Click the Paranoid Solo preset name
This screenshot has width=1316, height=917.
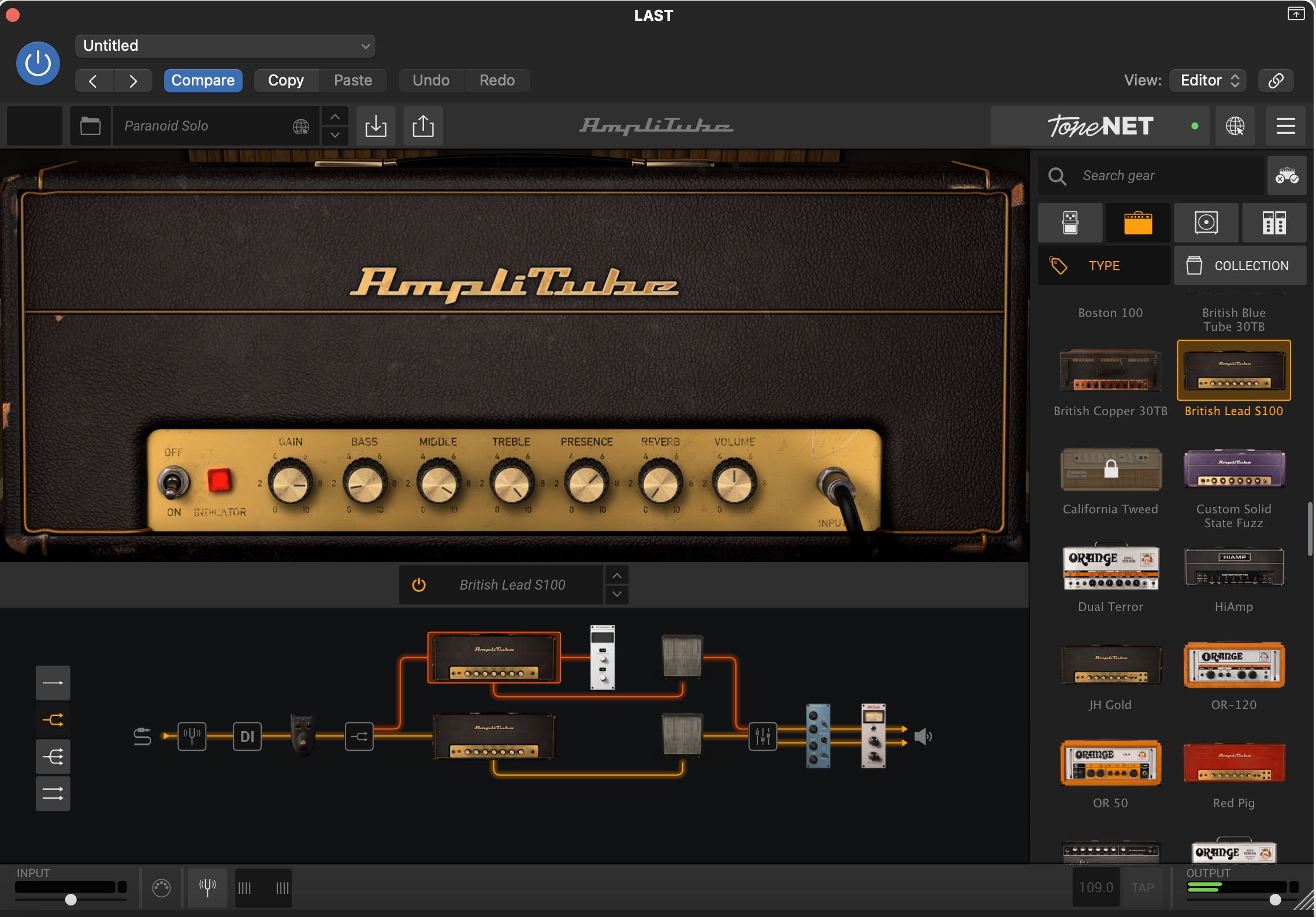[166, 126]
